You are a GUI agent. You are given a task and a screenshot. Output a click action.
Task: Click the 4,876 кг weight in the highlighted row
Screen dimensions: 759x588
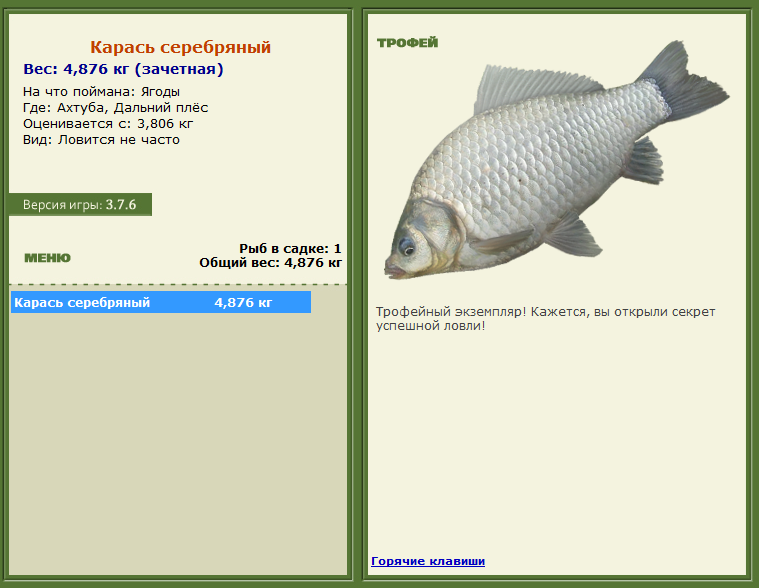click(243, 302)
